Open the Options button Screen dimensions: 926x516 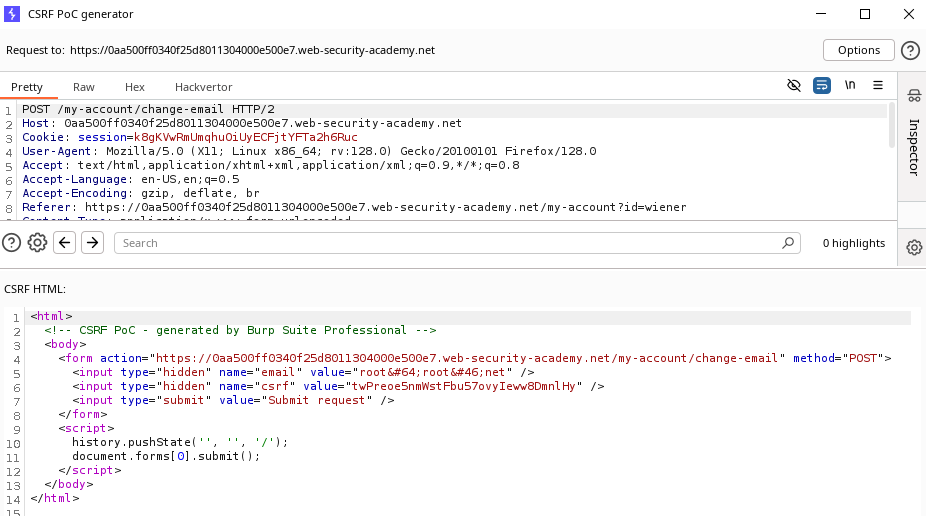[x=859, y=50]
